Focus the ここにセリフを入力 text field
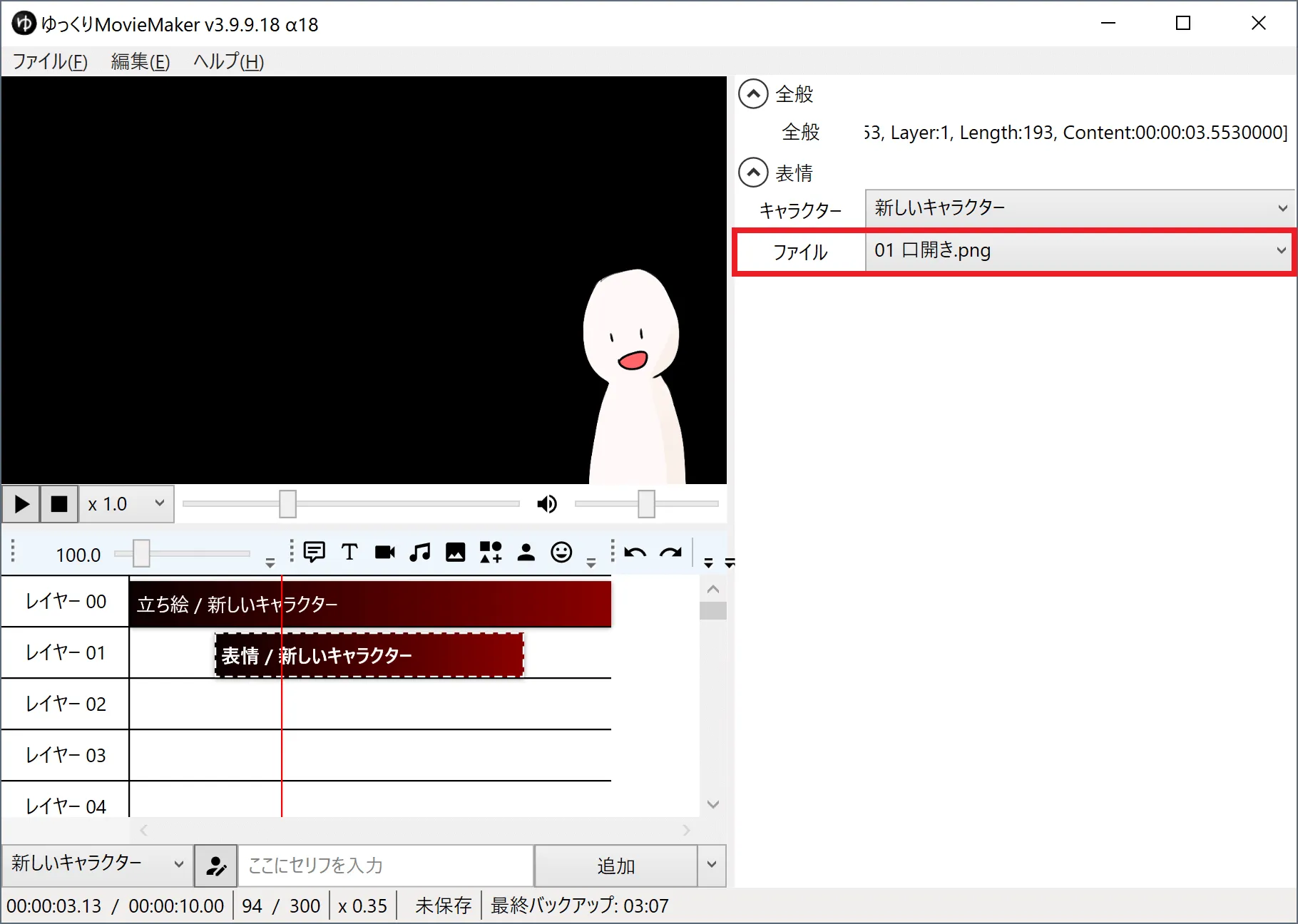The height and width of the screenshot is (924, 1298). (386, 866)
